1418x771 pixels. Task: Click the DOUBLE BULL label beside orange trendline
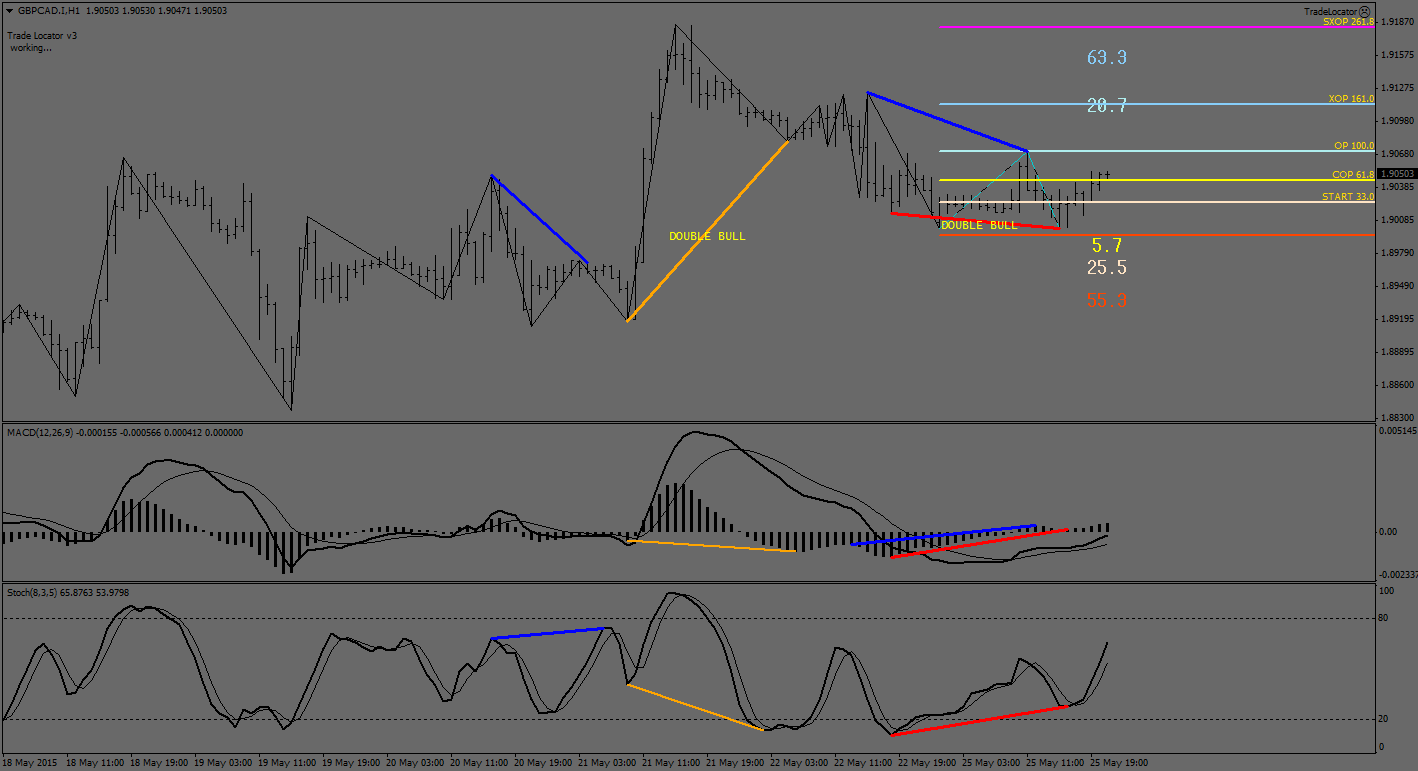pos(707,236)
